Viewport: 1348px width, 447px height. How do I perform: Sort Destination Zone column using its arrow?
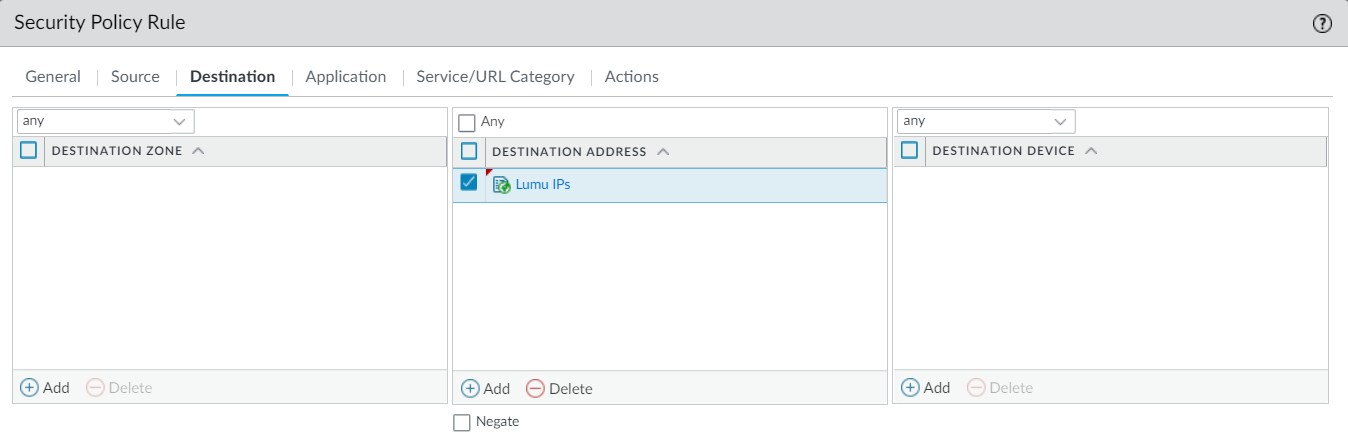(x=198, y=151)
